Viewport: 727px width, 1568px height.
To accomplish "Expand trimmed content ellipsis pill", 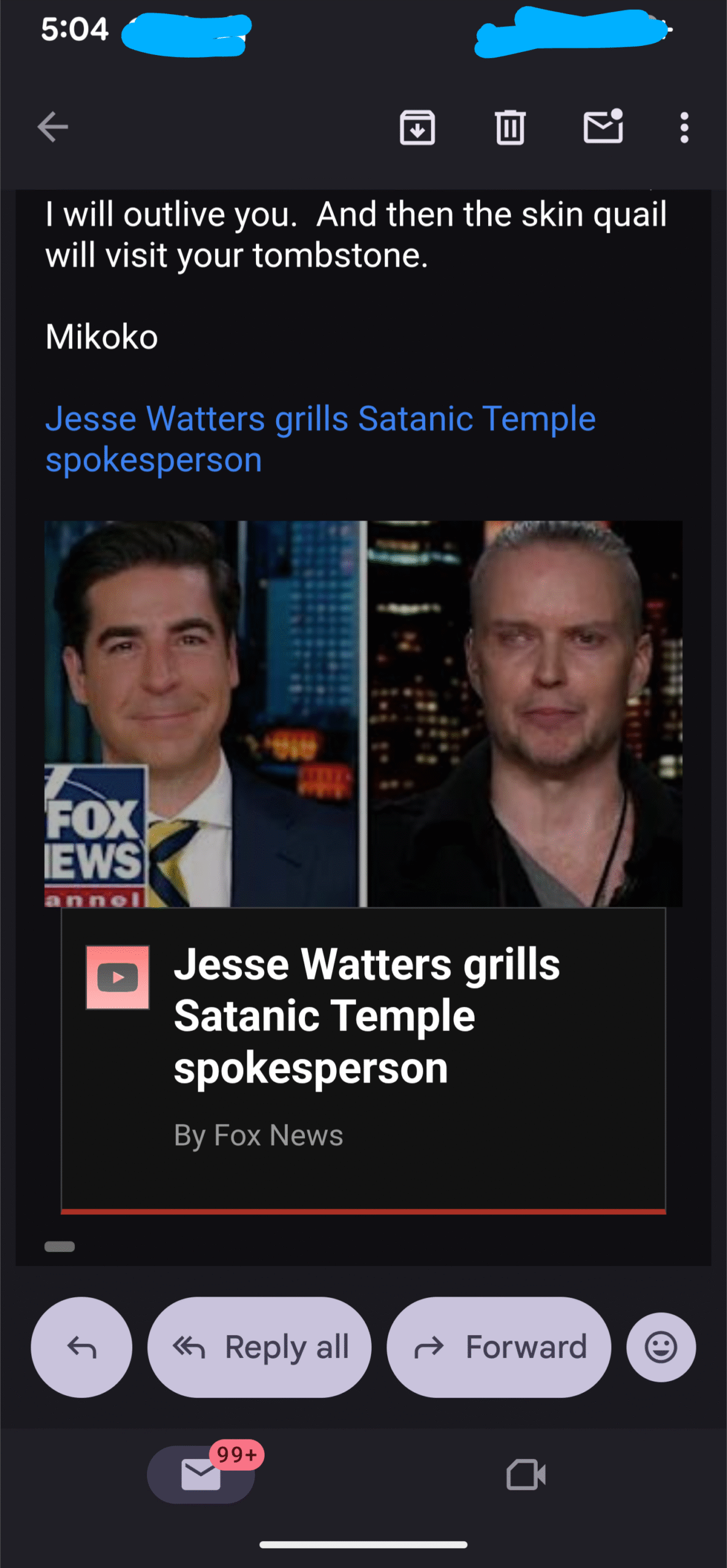I will [x=59, y=1246].
